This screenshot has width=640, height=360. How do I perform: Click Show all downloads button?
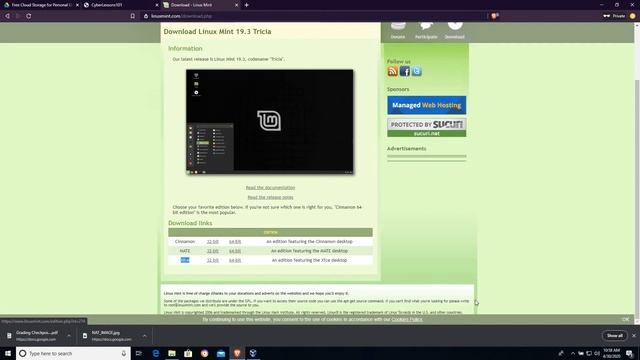click(615, 336)
